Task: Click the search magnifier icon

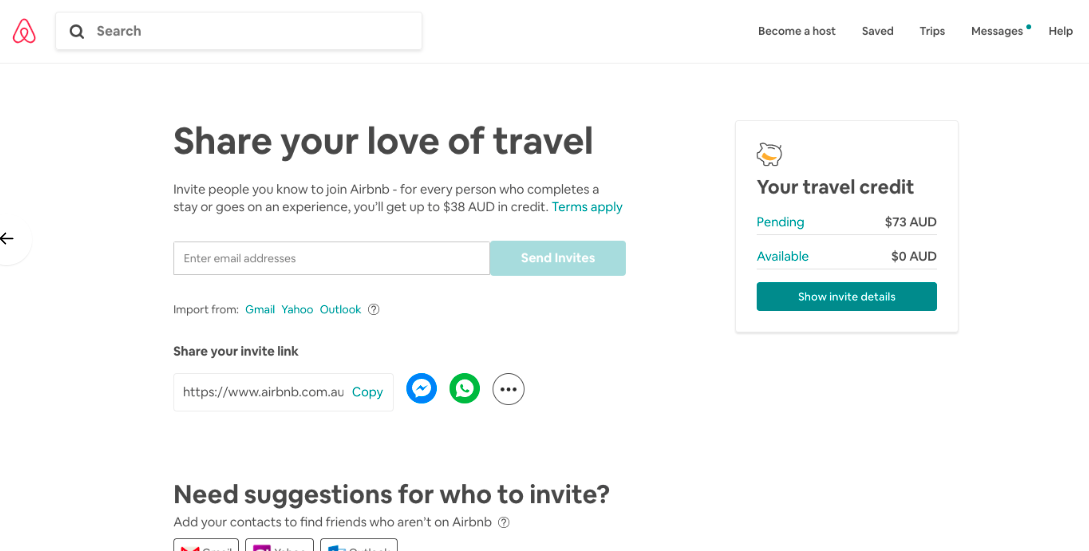Action: [x=77, y=31]
